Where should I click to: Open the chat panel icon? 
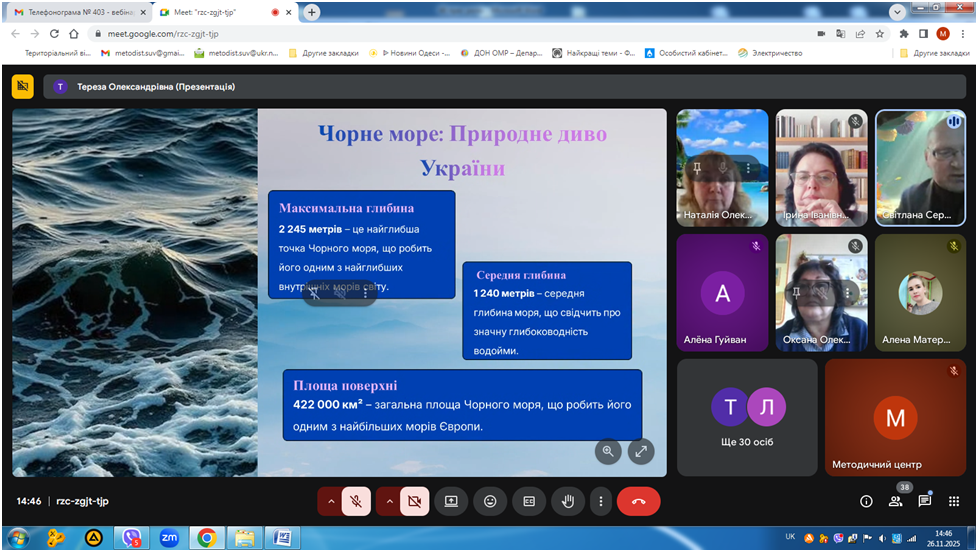[924, 501]
